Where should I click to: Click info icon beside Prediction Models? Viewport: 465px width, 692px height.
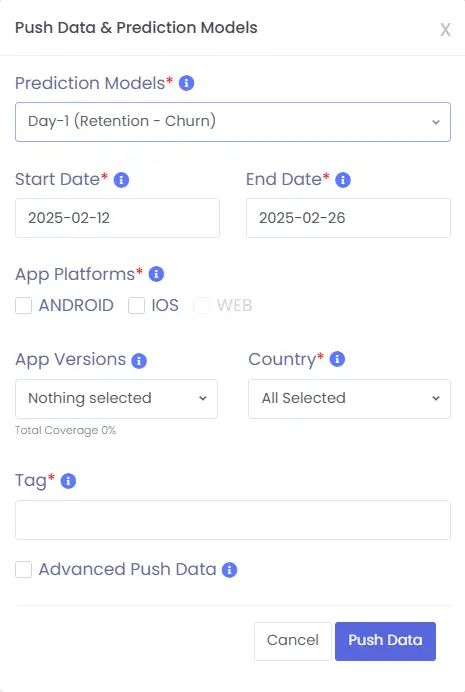[187, 83]
